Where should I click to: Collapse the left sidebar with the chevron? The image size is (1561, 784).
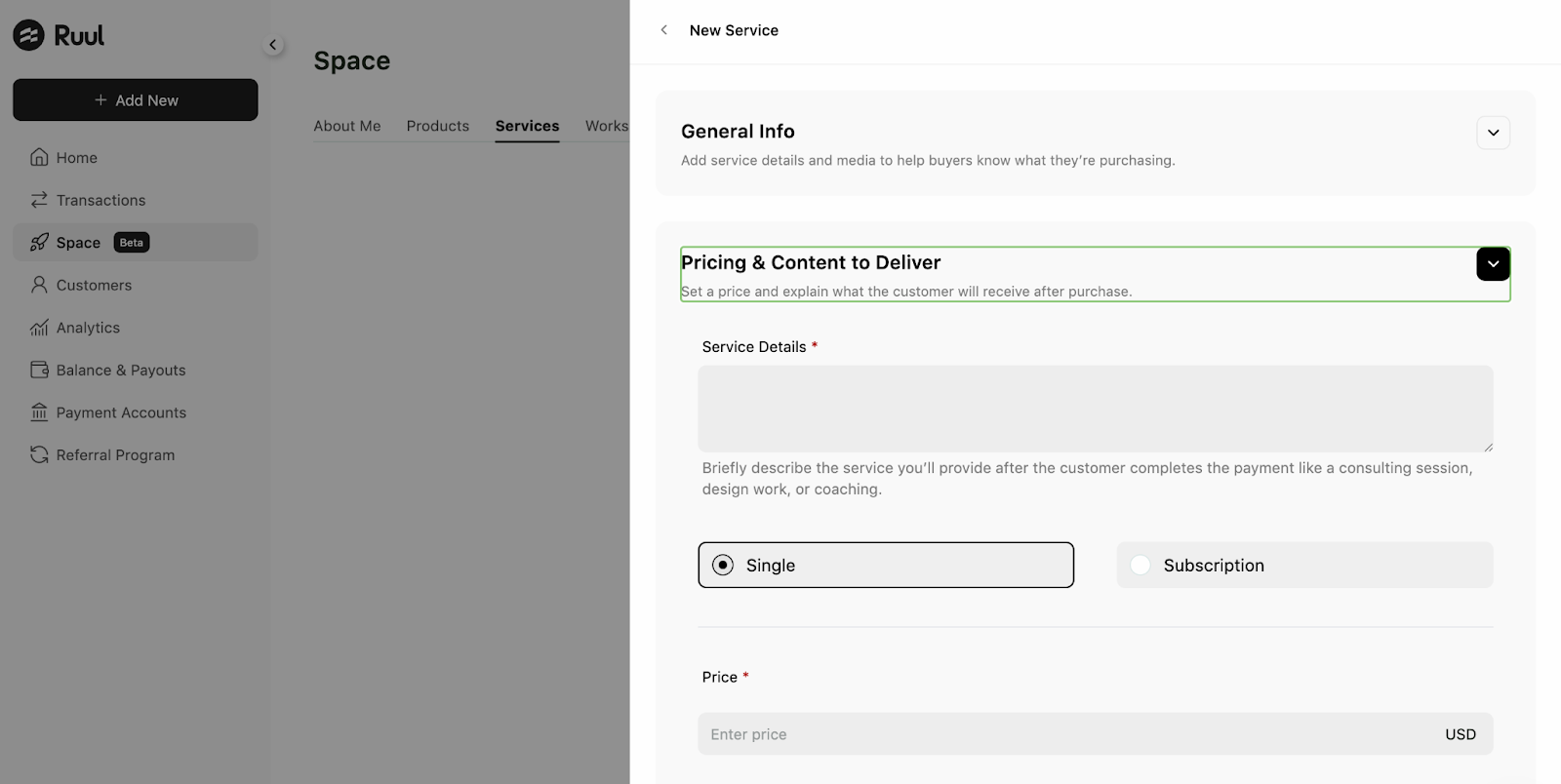pyautogui.click(x=273, y=45)
